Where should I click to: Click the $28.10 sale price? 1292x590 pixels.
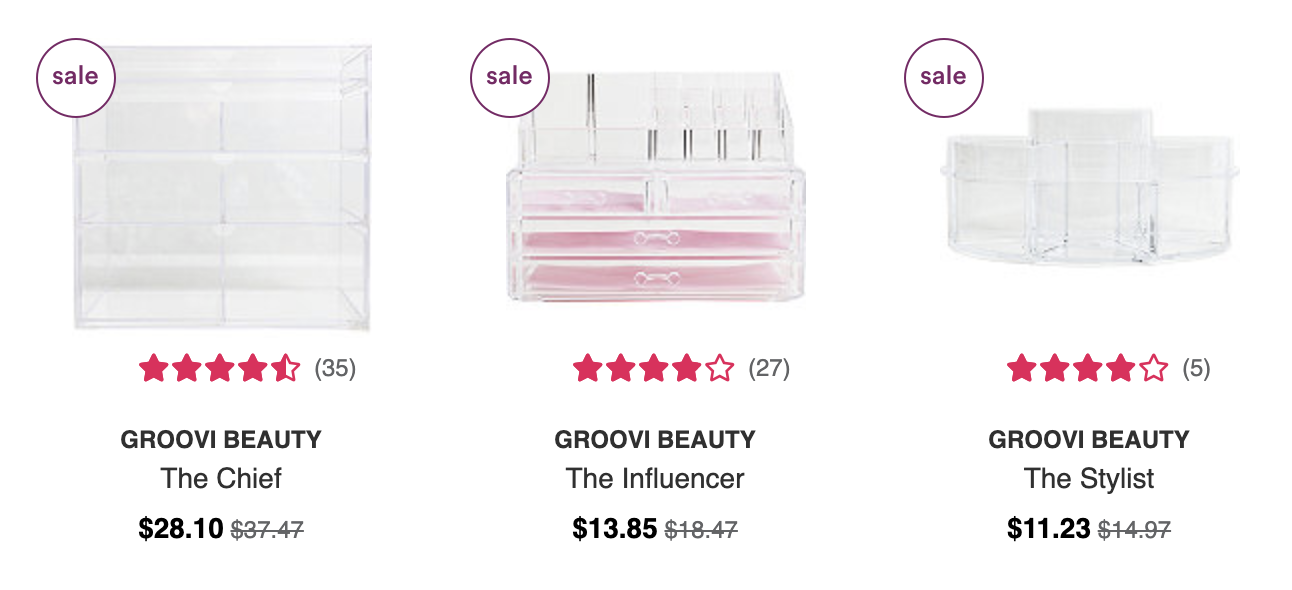[181, 529]
